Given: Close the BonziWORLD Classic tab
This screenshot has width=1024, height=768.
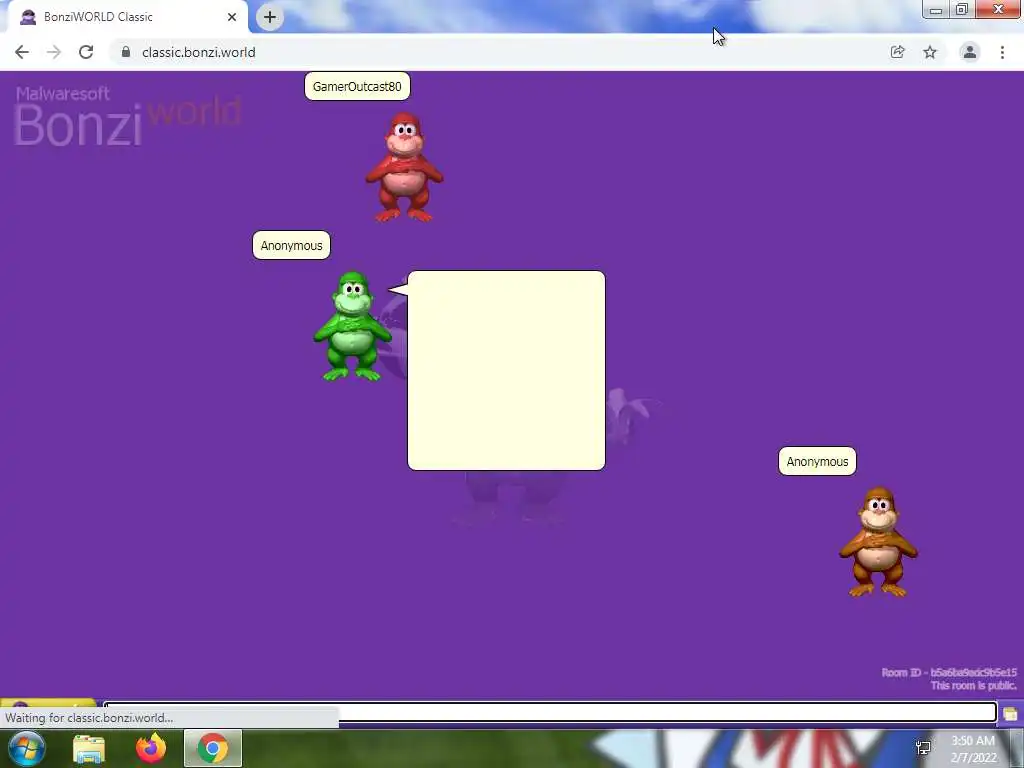Looking at the screenshot, I should tap(232, 17).
